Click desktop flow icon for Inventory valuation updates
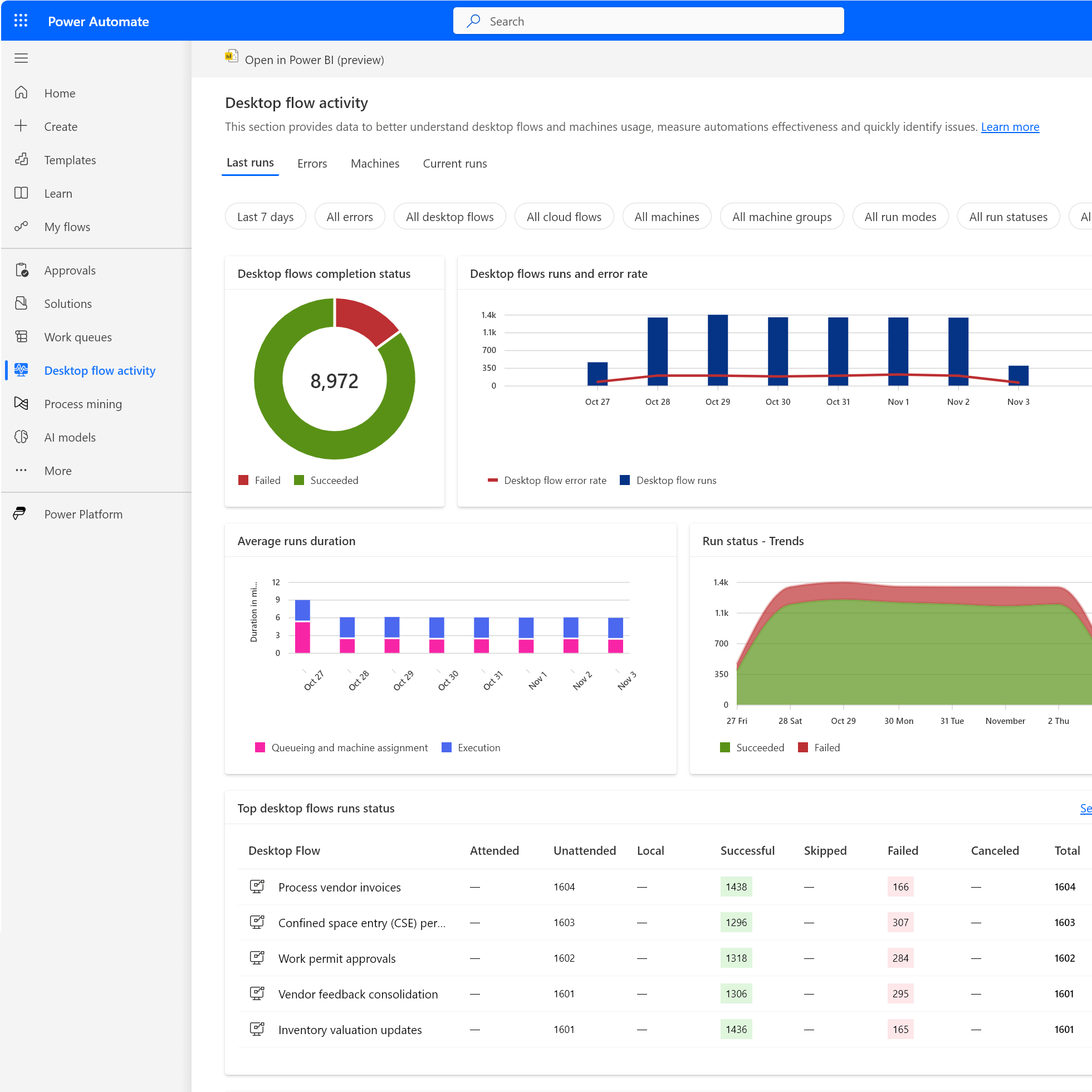1092x1092 pixels. (257, 1028)
